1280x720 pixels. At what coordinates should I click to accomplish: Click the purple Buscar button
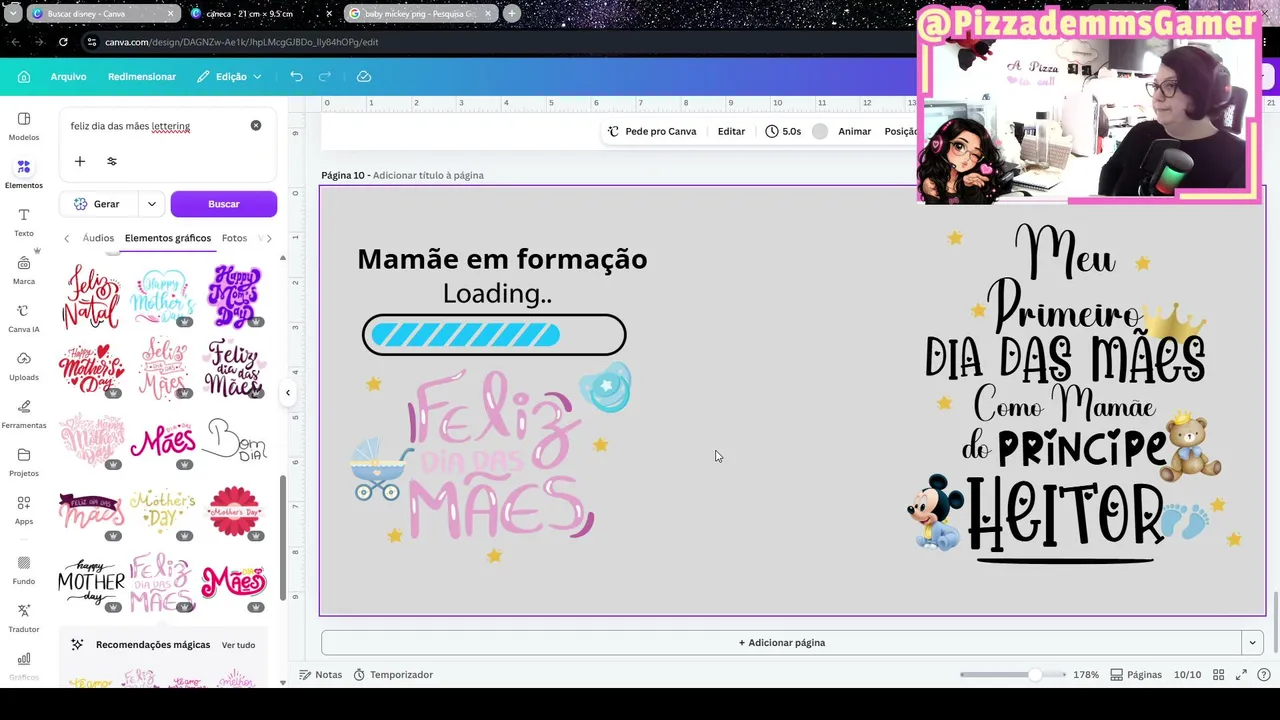tap(224, 204)
